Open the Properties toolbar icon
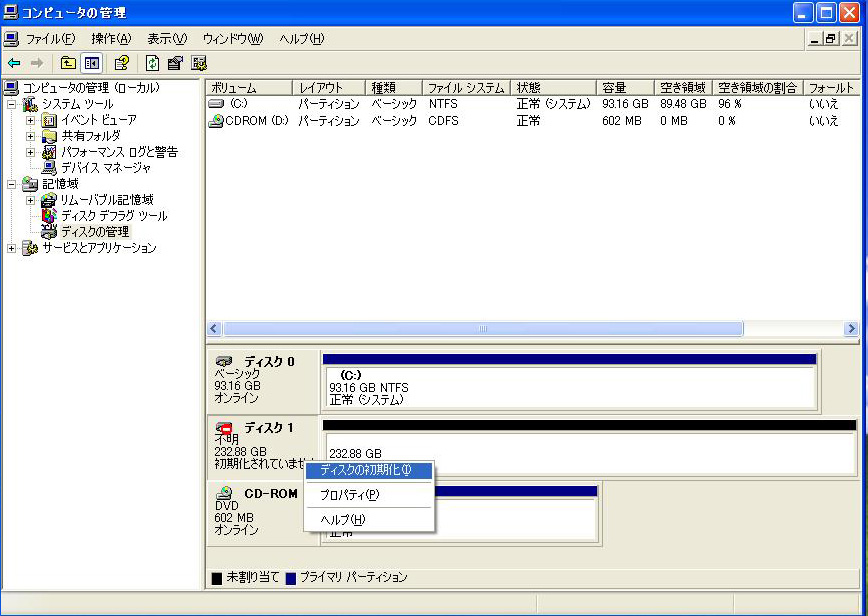The width and height of the screenshot is (868, 616). [175, 63]
